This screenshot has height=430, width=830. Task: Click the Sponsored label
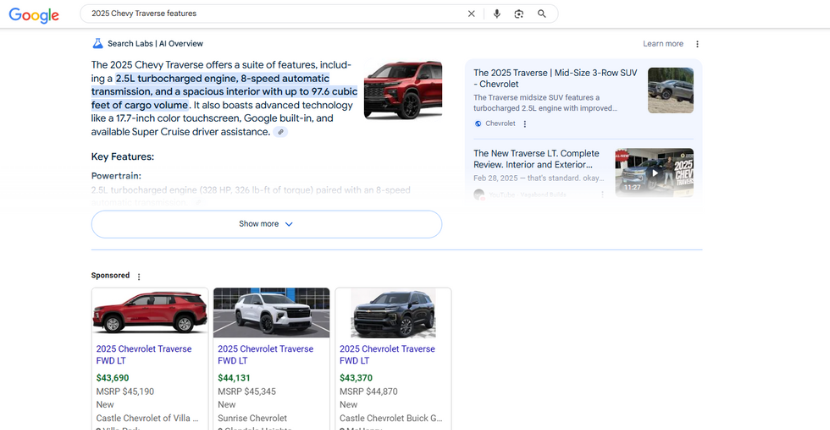(x=110, y=275)
